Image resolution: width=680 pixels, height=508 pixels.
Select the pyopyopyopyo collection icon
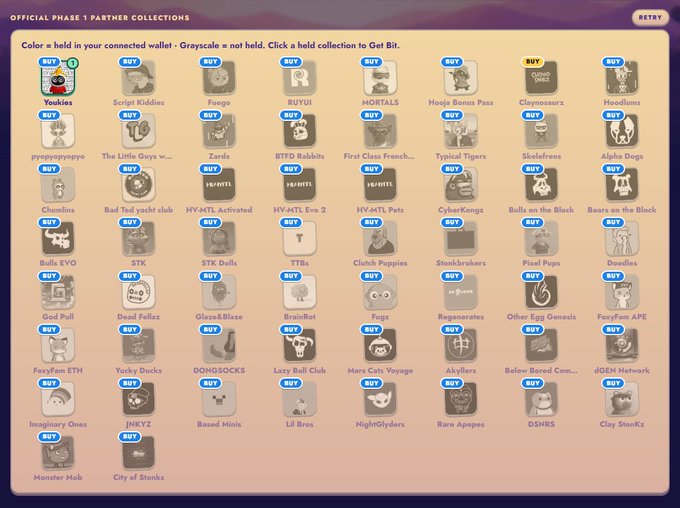(x=58, y=132)
